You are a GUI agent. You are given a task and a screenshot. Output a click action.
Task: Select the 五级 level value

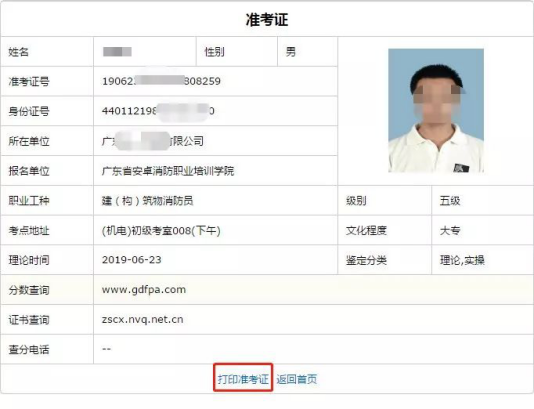point(450,201)
